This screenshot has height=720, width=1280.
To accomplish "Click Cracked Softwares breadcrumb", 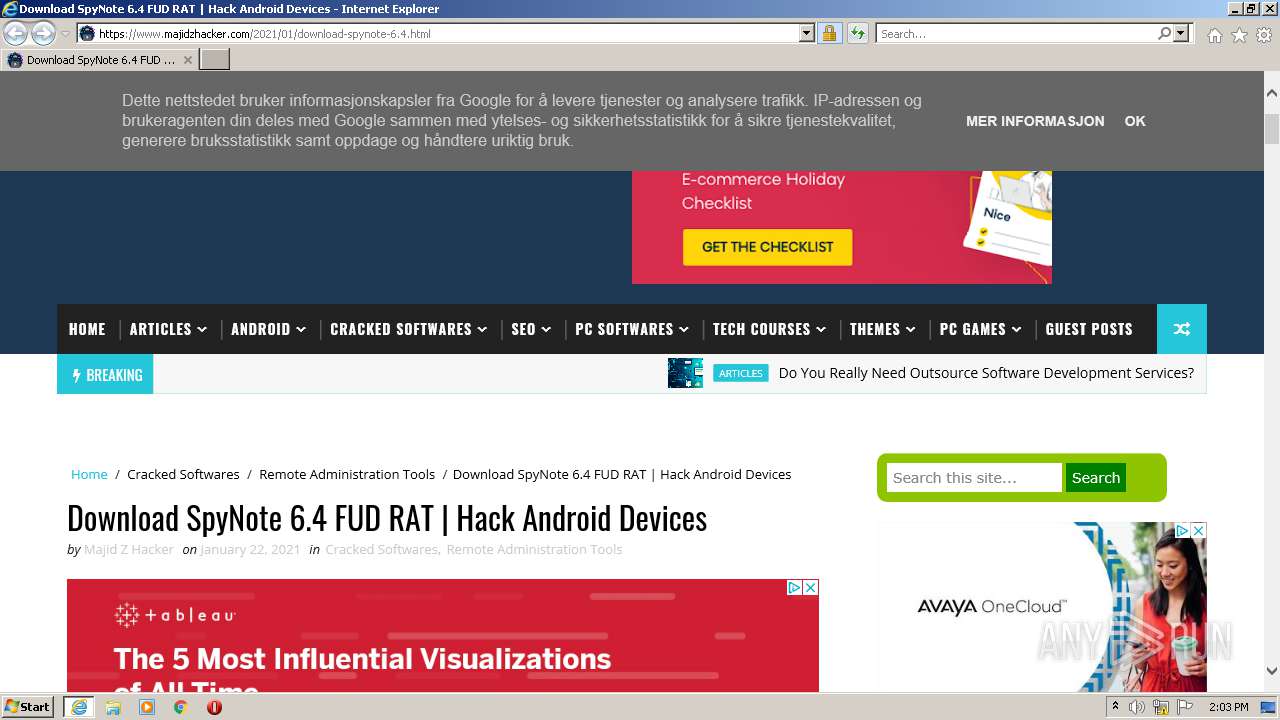I will [x=183, y=474].
